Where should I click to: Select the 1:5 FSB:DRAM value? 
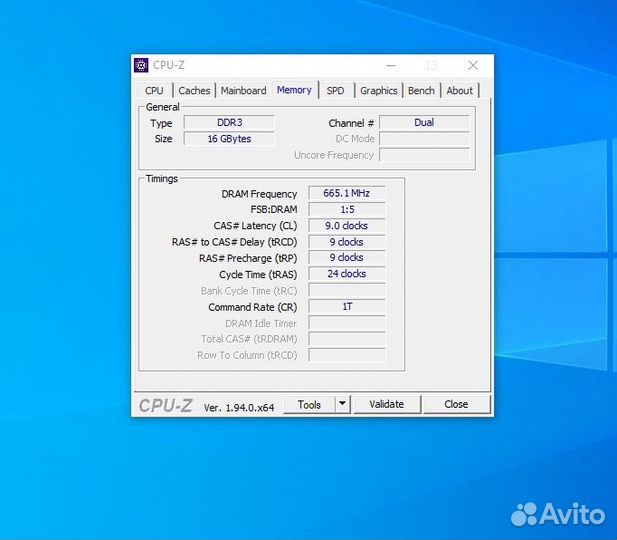[347, 209]
